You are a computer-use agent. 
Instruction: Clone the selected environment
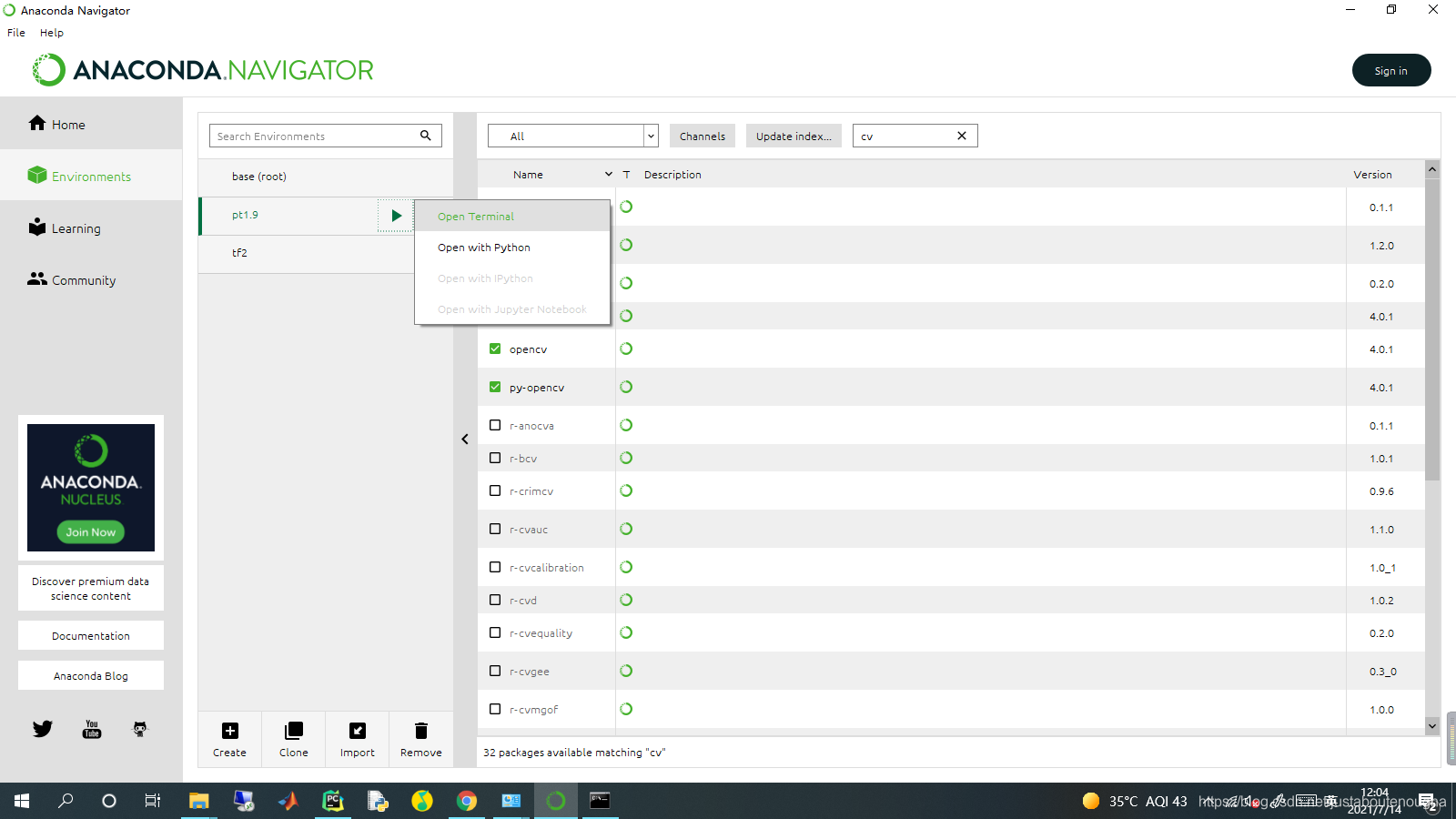tap(293, 739)
